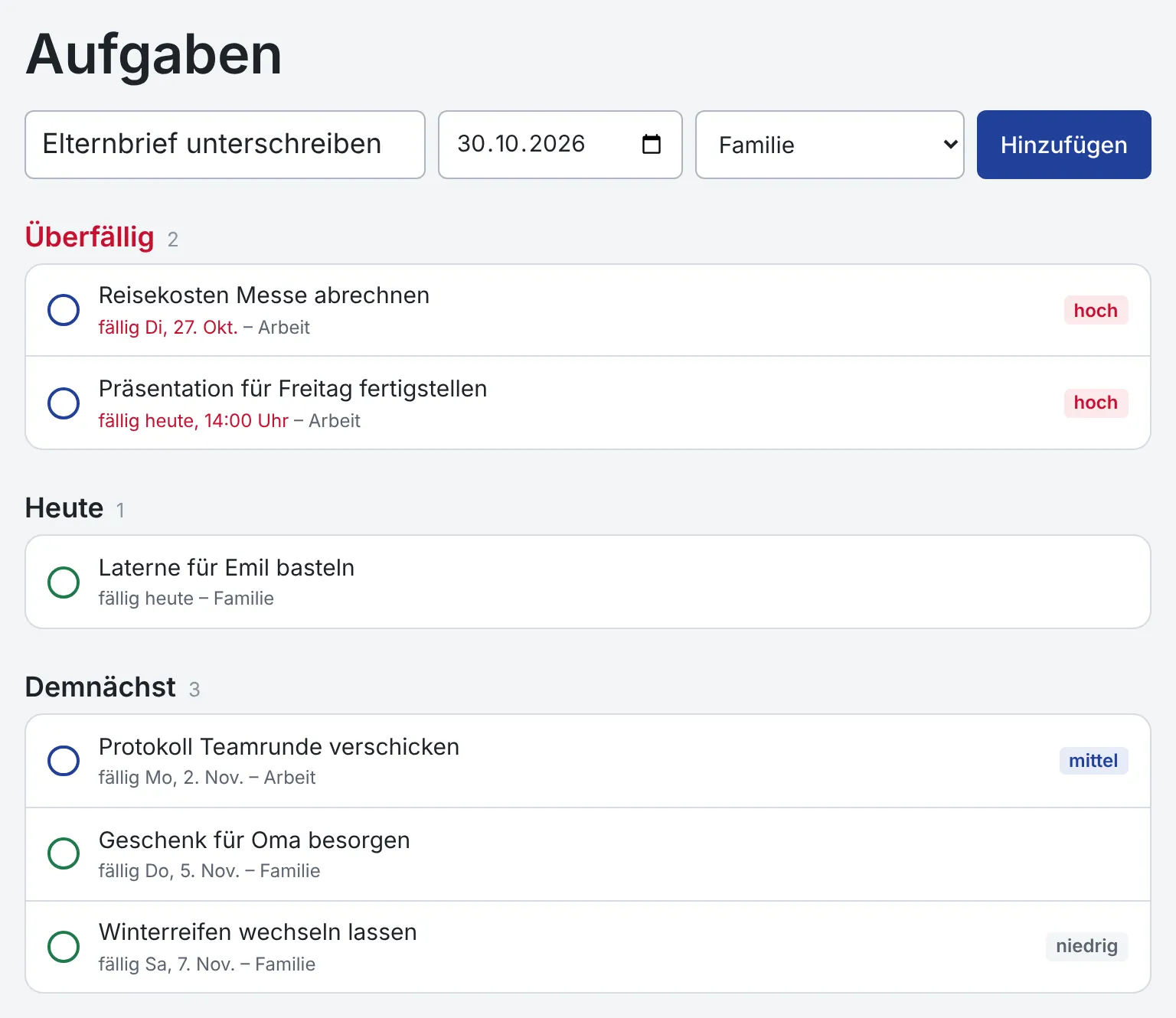Click the title 'Reisekosten Messe abrechnen'

click(x=264, y=295)
